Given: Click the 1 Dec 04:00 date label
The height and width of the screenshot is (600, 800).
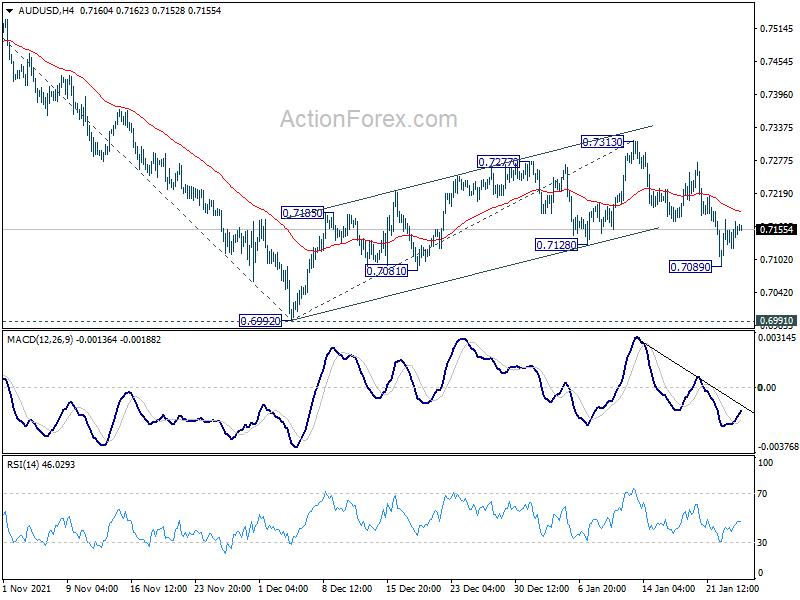Looking at the screenshot, I should coord(283,588).
